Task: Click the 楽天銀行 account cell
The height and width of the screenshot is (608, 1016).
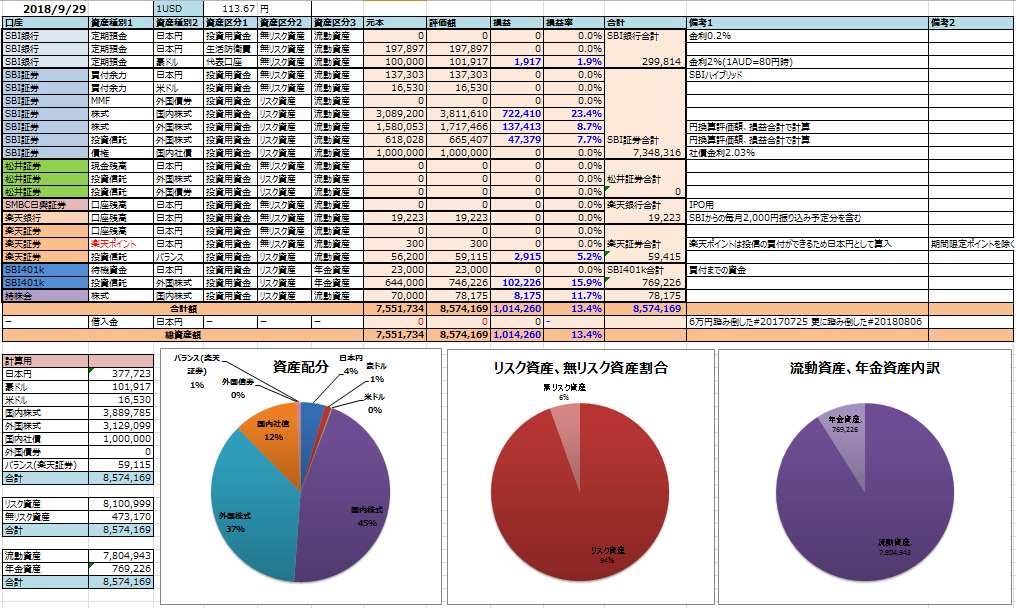Action: click(x=45, y=218)
